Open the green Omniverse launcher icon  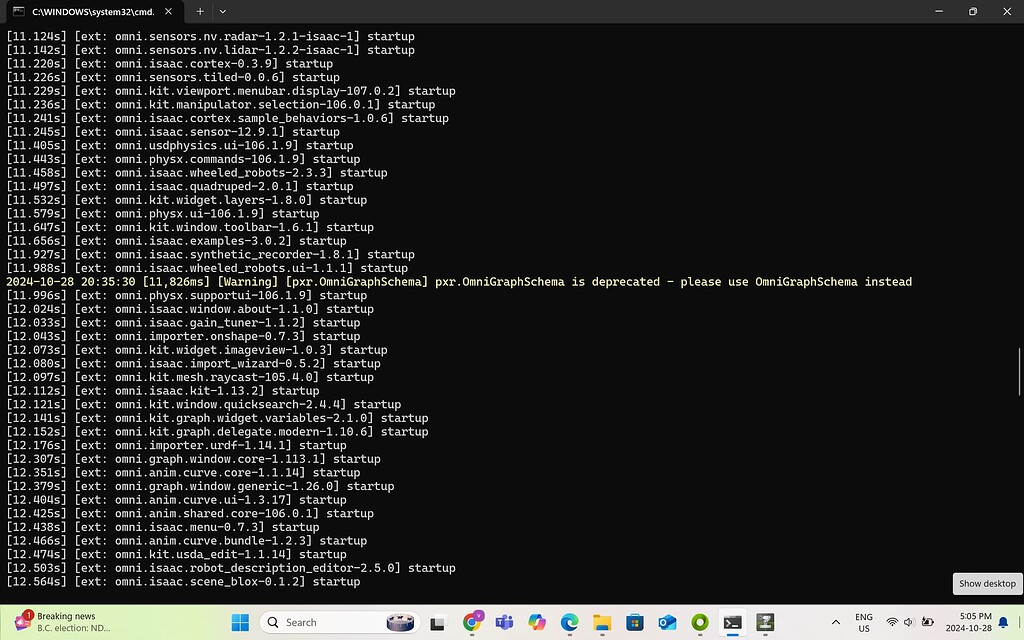click(x=700, y=622)
